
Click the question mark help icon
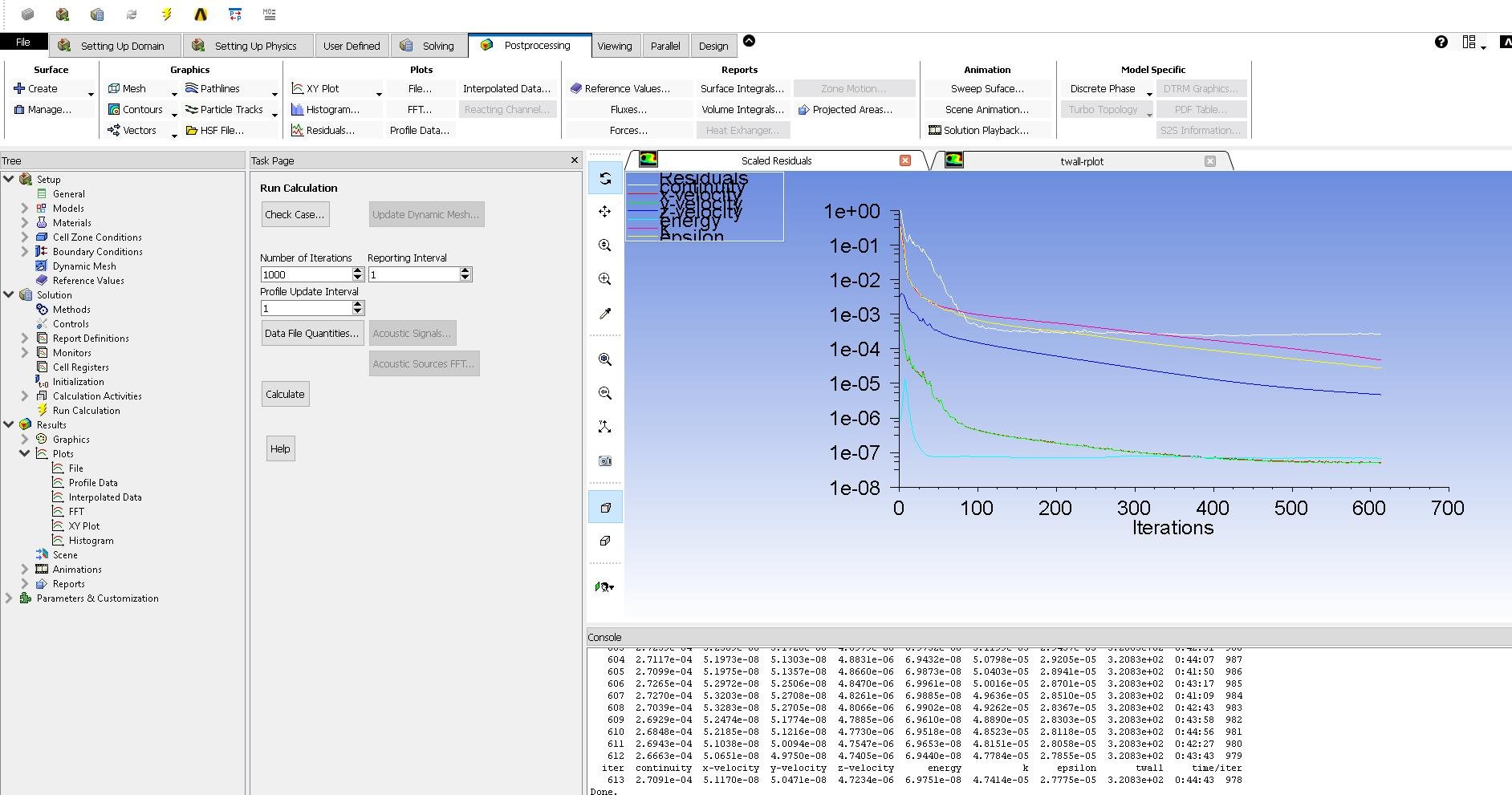click(x=1441, y=43)
